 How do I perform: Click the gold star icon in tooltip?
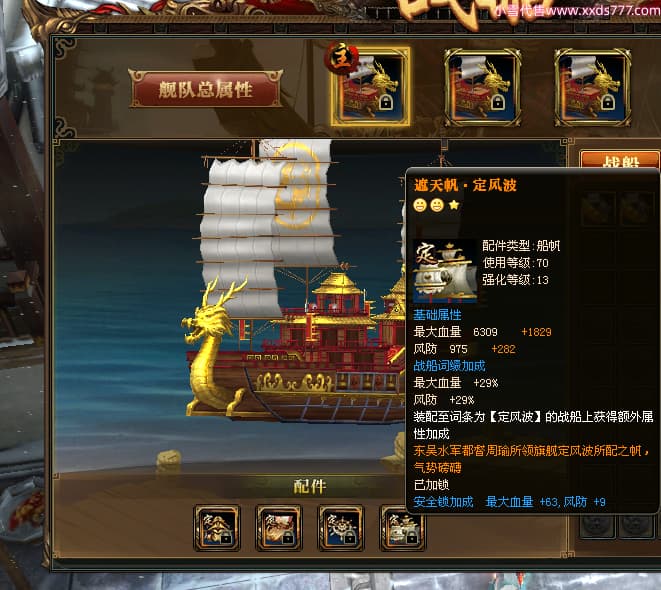(454, 205)
